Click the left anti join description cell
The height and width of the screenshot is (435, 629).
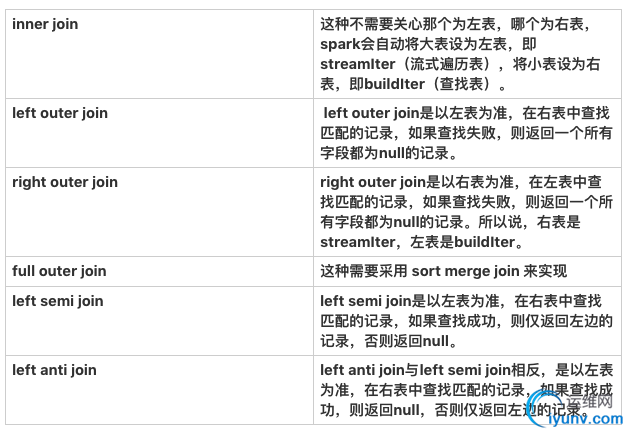[467, 390]
